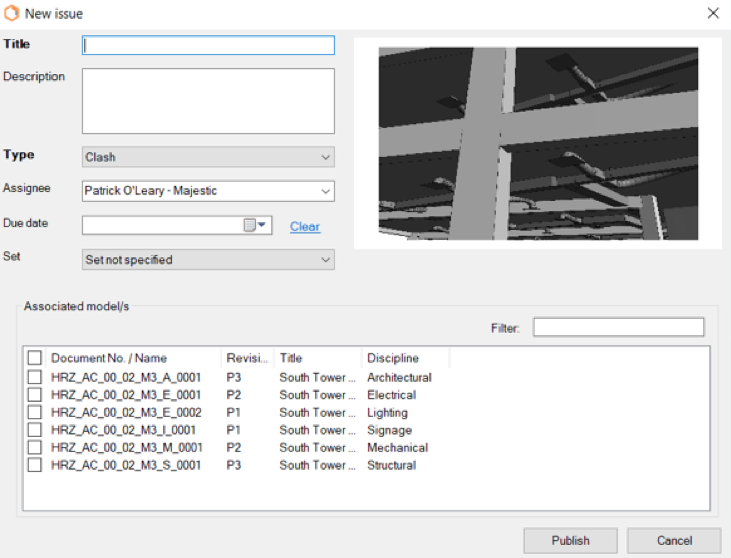Sort by Document No. / Name column

[x=109, y=358]
